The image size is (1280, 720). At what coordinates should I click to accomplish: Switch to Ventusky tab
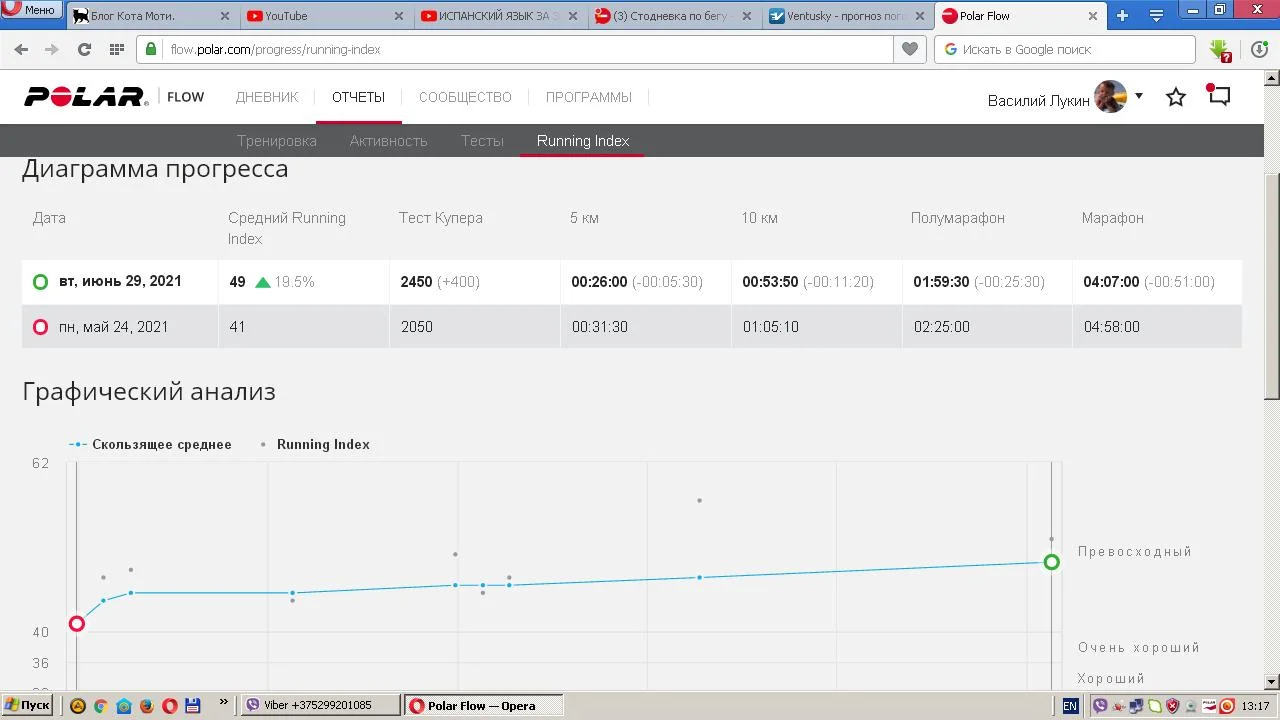849,16
